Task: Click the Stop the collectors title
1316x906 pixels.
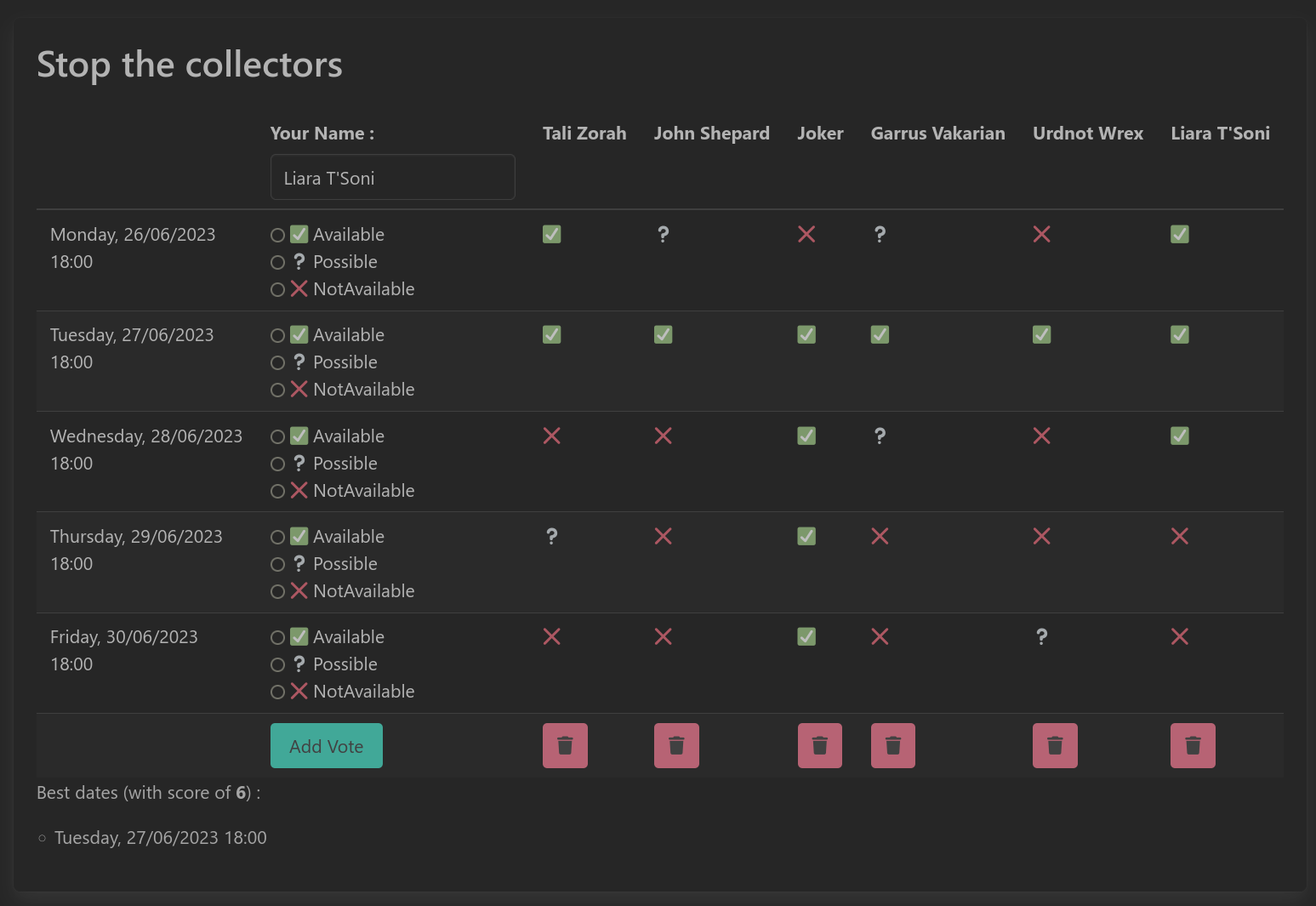Action: coord(190,65)
